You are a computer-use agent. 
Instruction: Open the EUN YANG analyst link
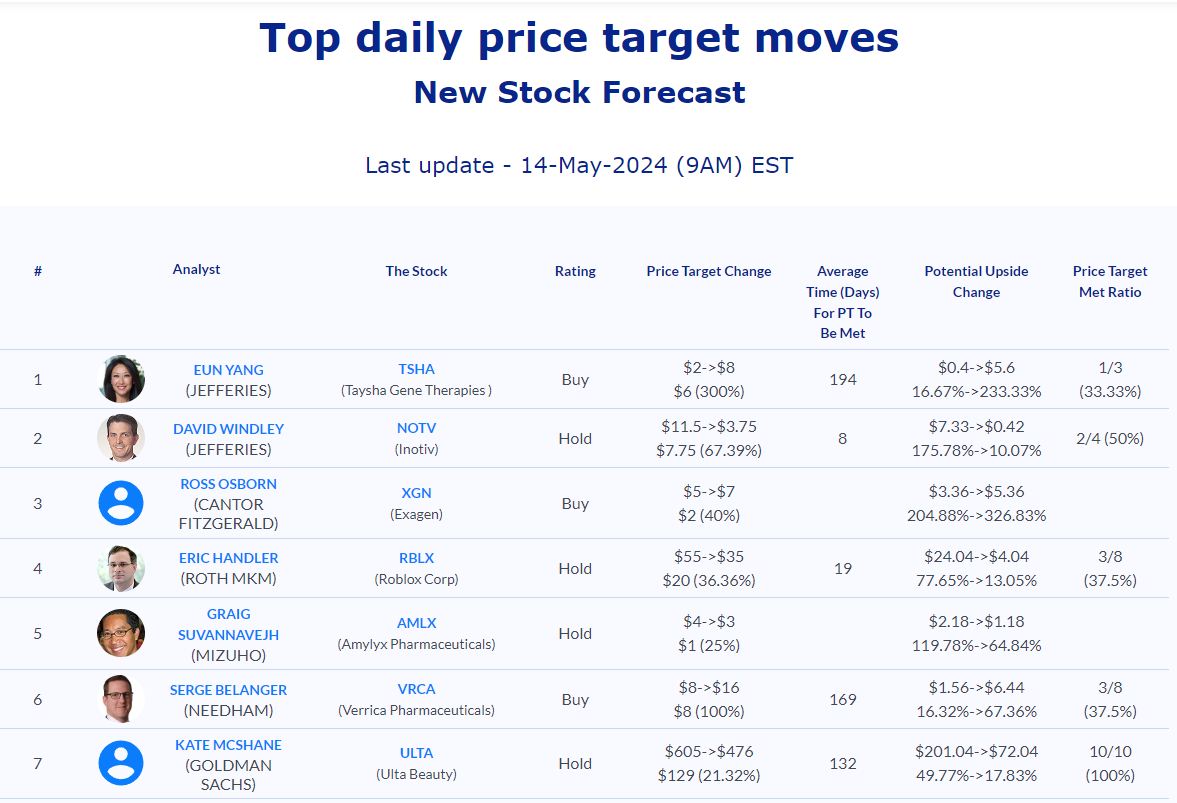pos(228,370)
